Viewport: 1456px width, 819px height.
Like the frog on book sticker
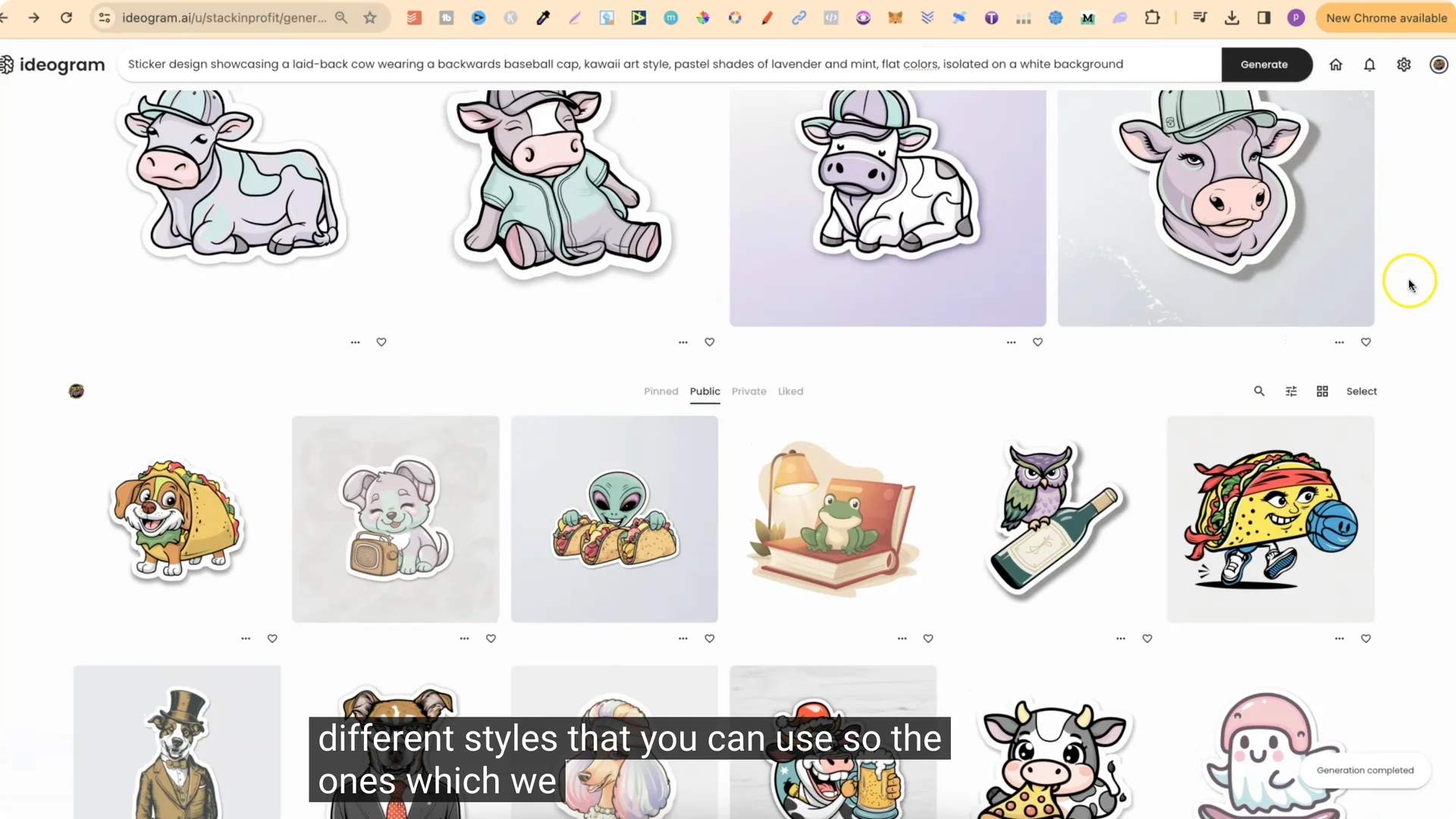pos(928,639)
